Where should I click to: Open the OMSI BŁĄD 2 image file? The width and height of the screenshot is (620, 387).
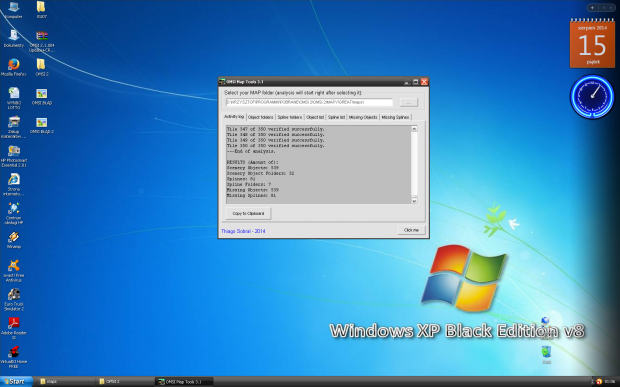[x=42, y=125]
